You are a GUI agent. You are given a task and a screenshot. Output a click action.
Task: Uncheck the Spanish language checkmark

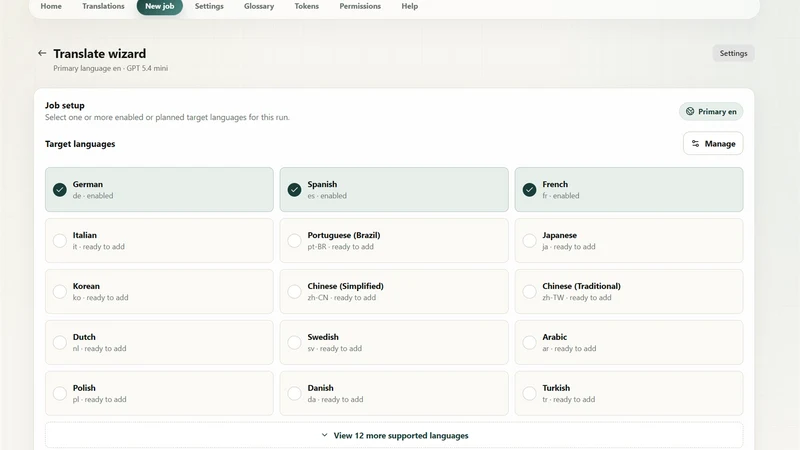click(294, 190)
